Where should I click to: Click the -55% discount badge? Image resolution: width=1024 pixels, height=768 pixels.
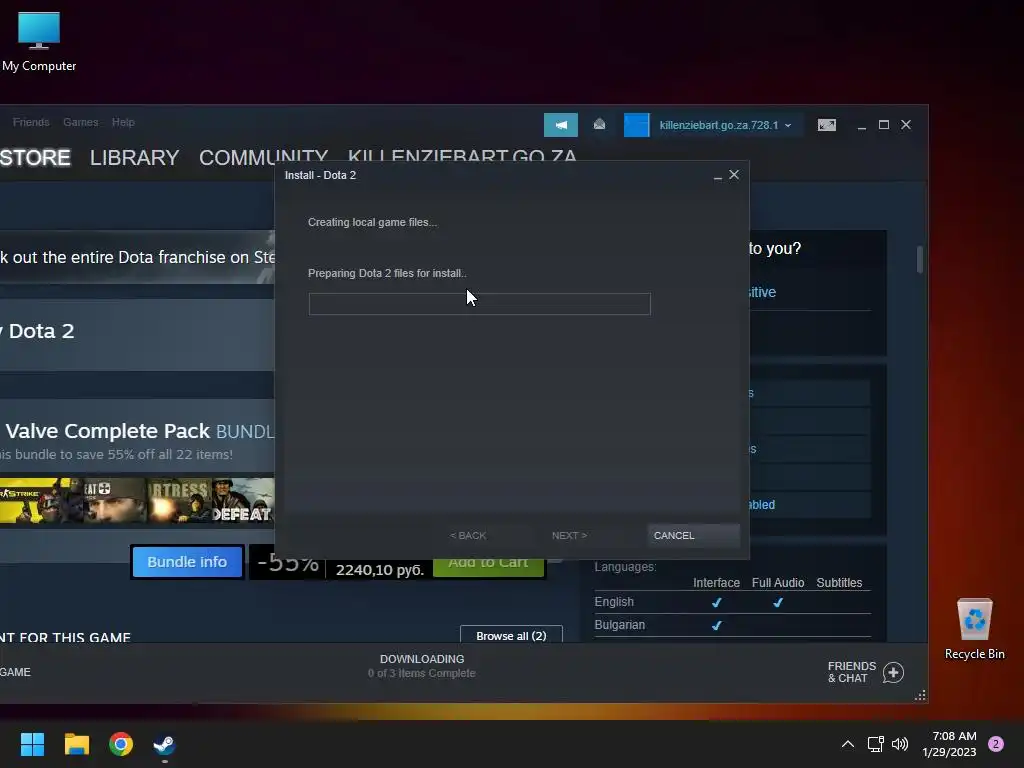287,562
